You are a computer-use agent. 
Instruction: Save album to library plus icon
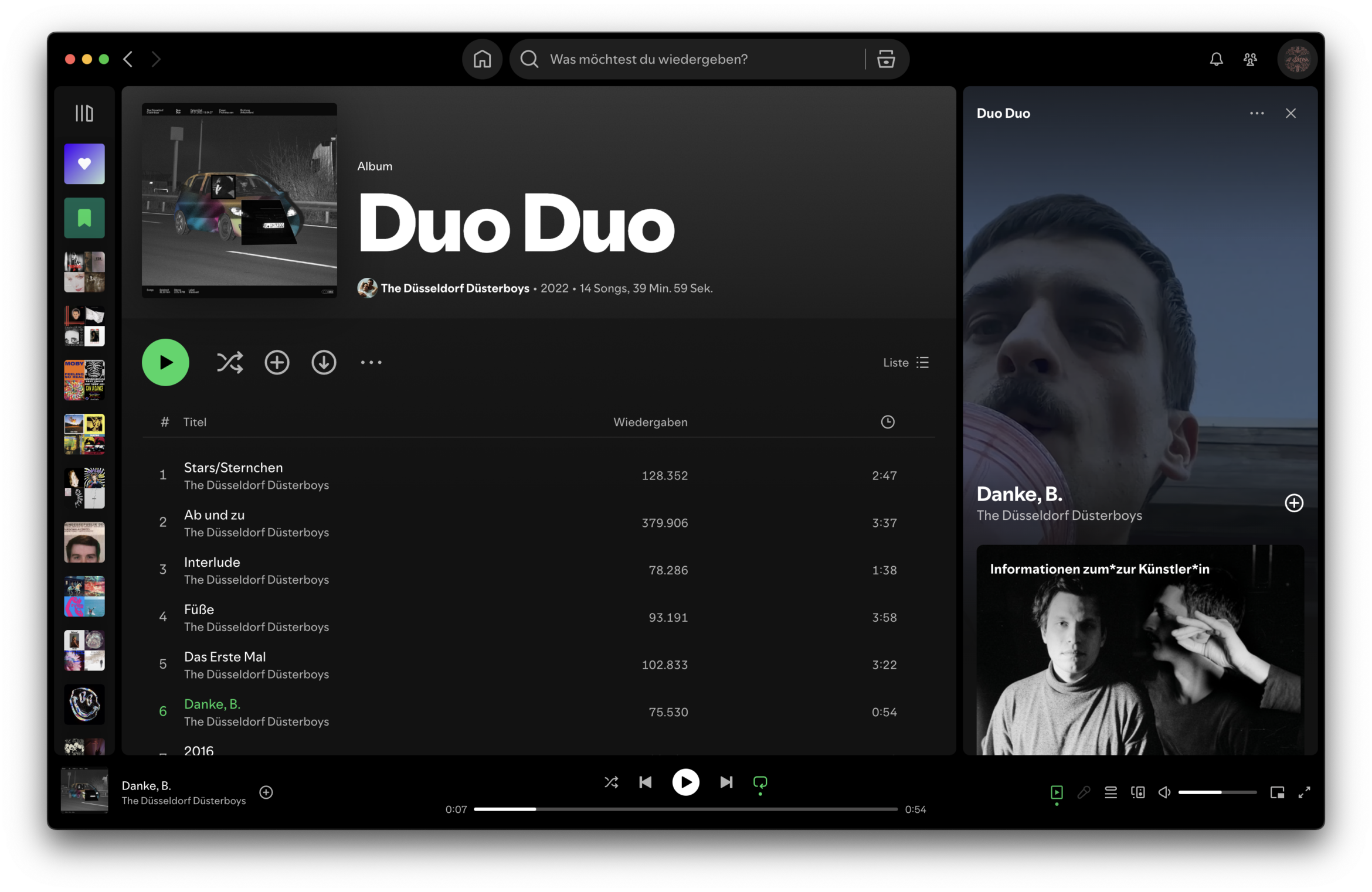pos(277,363)
